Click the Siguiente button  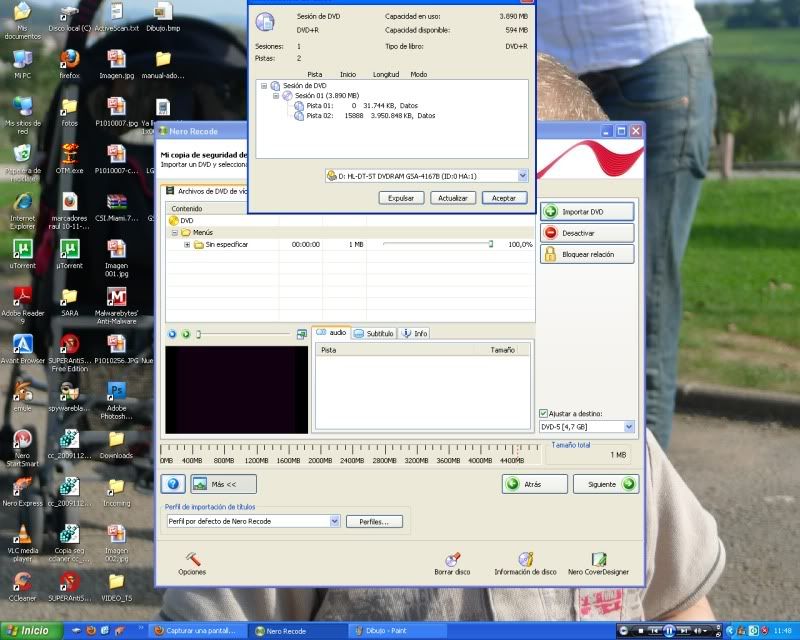point(606,484)
